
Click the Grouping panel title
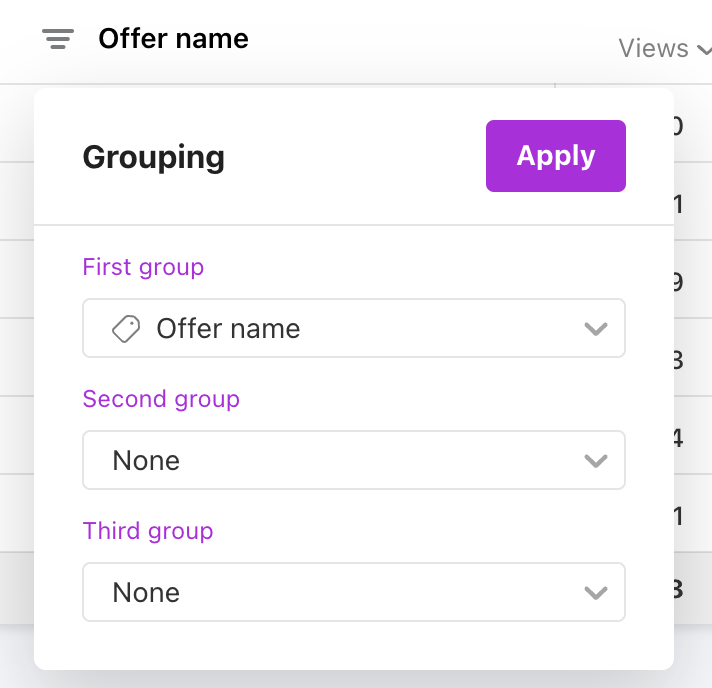153,157
